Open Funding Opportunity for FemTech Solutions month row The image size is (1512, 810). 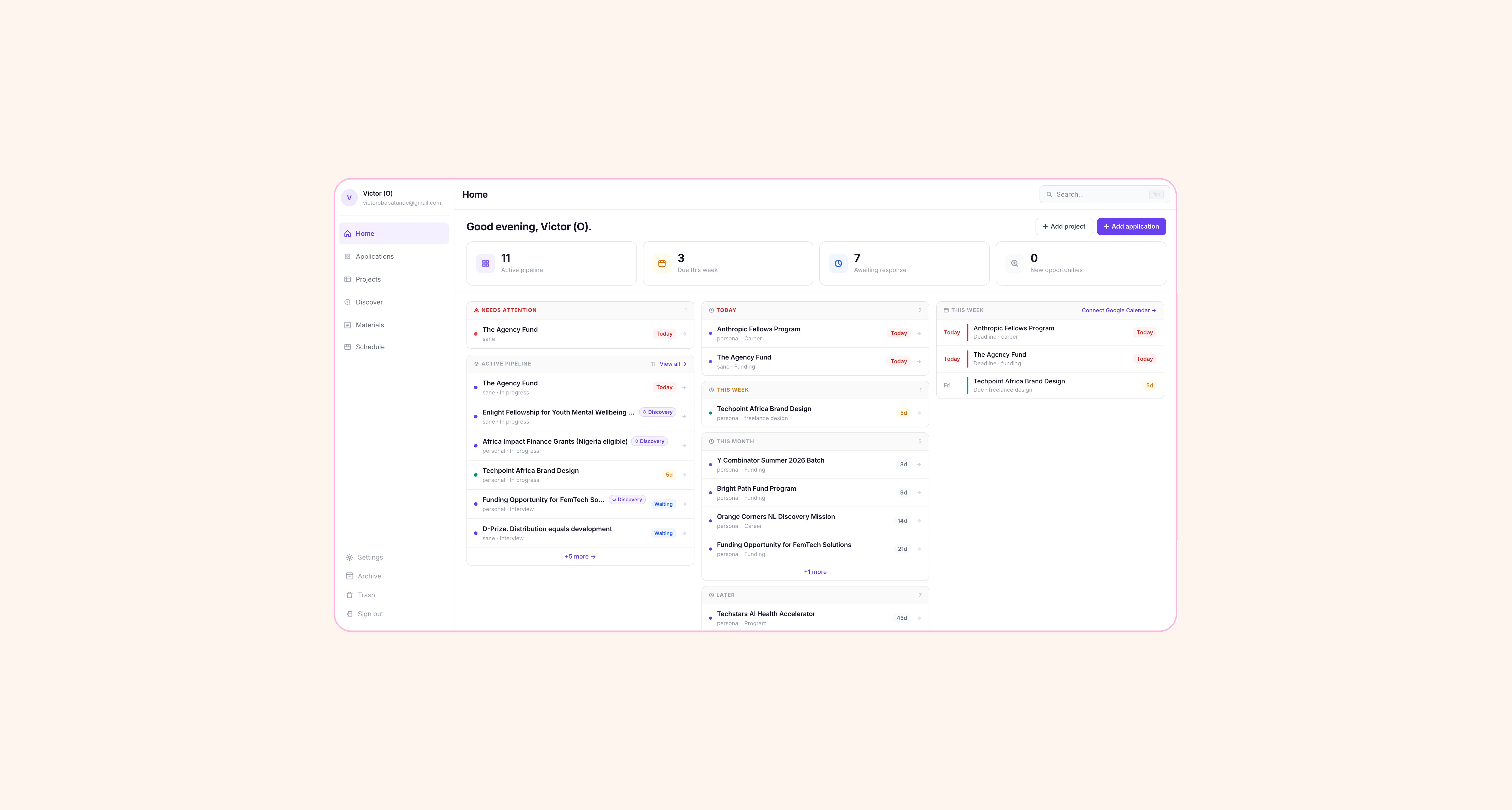[815, 549]
